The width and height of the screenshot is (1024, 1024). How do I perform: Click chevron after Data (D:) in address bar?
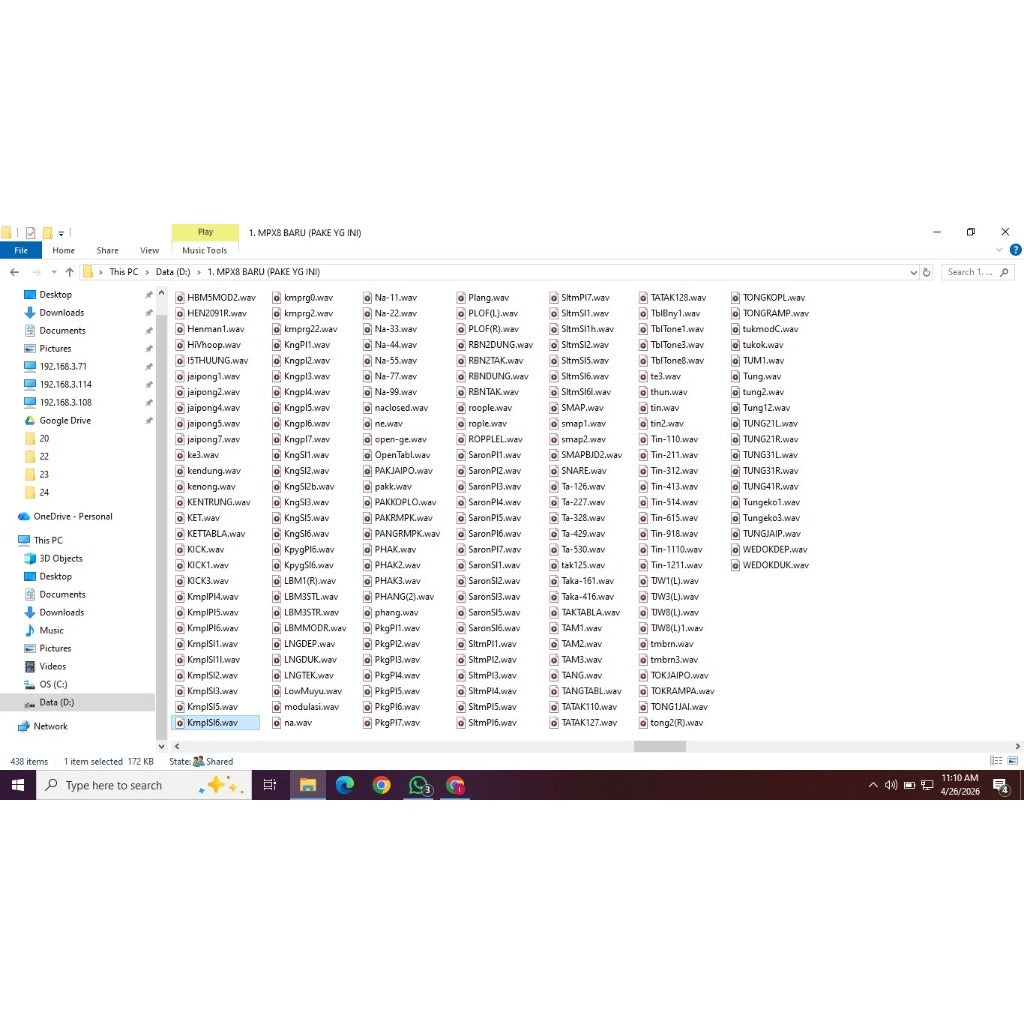(199, 272)
